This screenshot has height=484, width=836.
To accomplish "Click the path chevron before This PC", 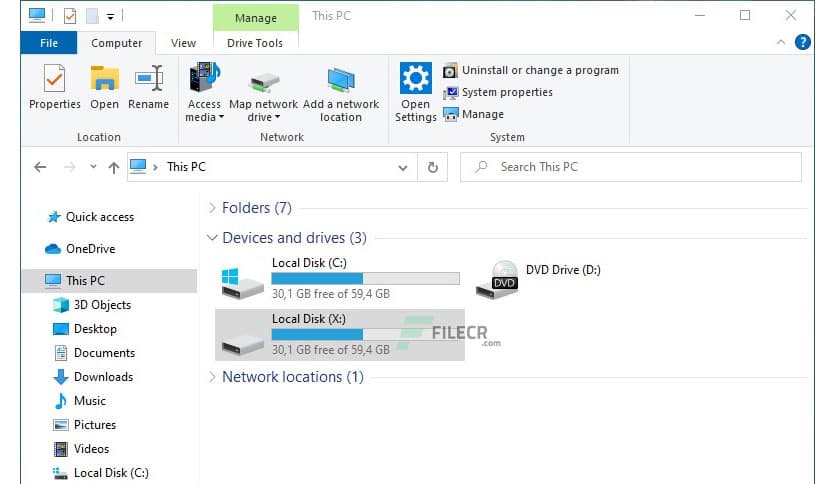I will coord(156,167).
